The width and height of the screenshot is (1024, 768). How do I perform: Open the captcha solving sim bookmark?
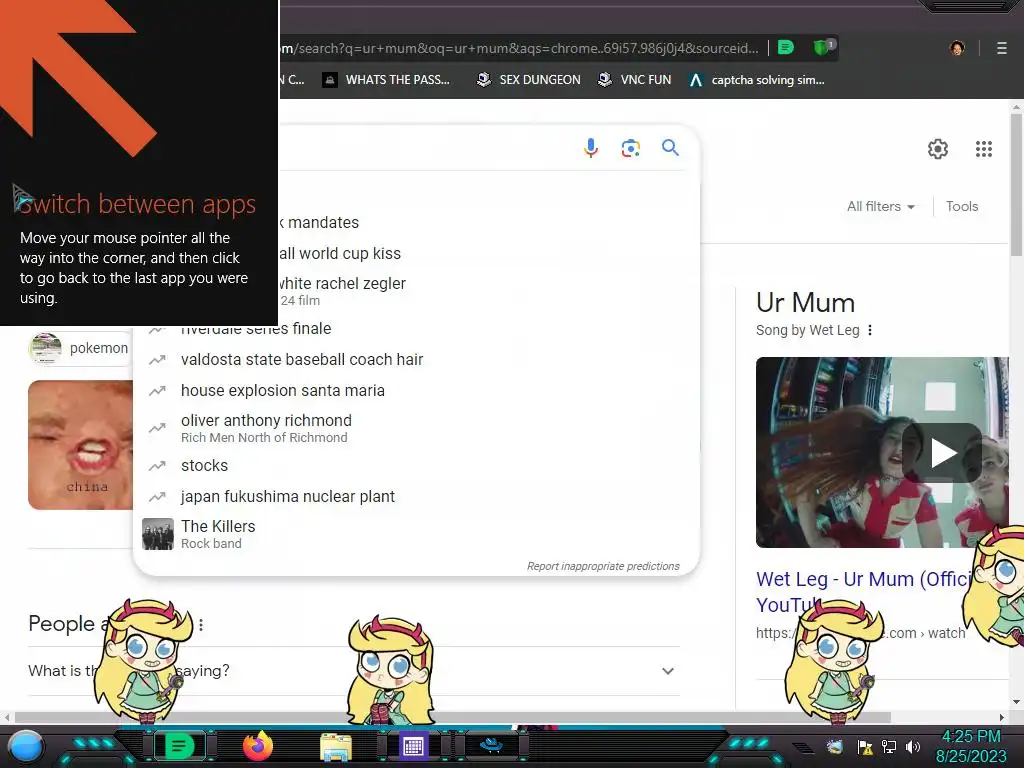click(x=757, y=80)
